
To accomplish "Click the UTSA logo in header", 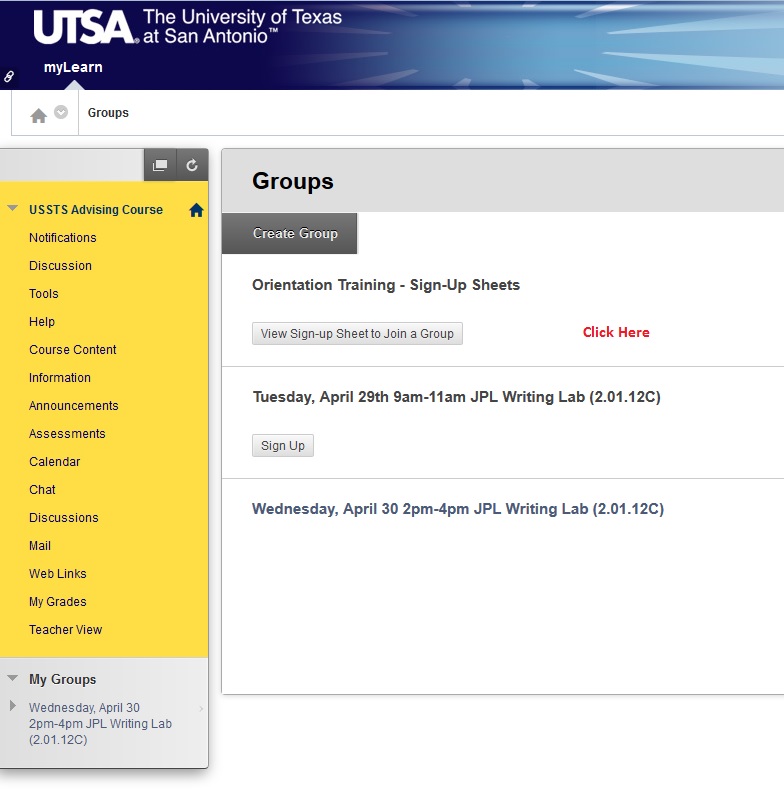I will point(85,27).
